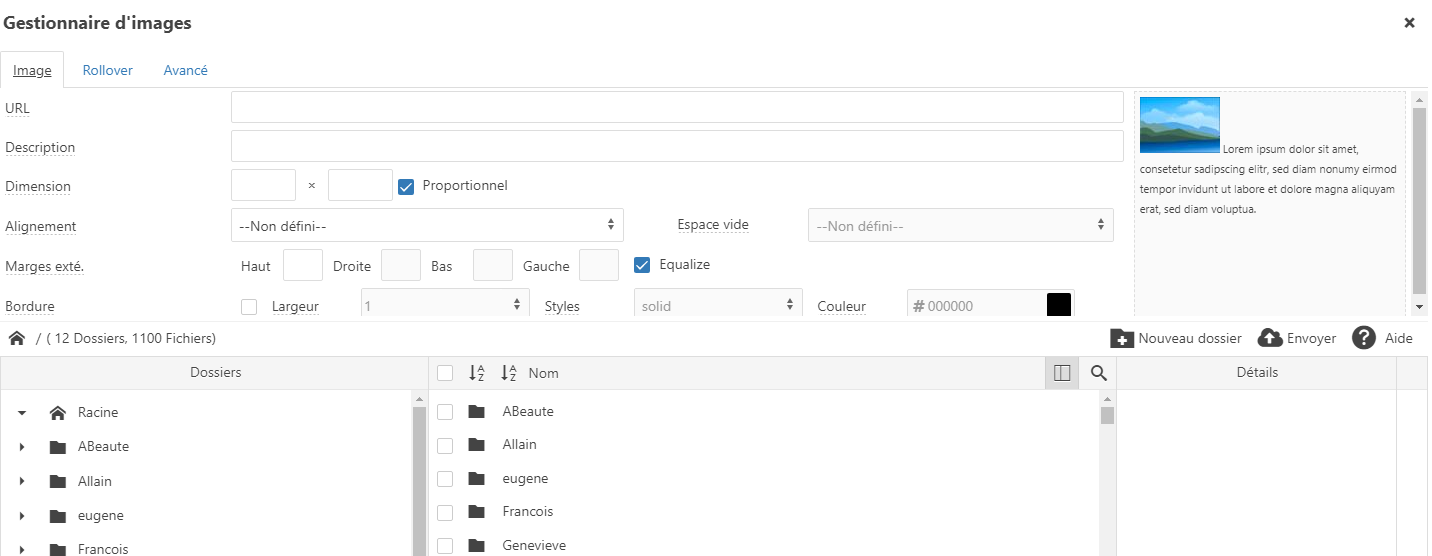Open the Avancé tab
This screenshot has height=556, width=1432.
(x=185, y=70)
